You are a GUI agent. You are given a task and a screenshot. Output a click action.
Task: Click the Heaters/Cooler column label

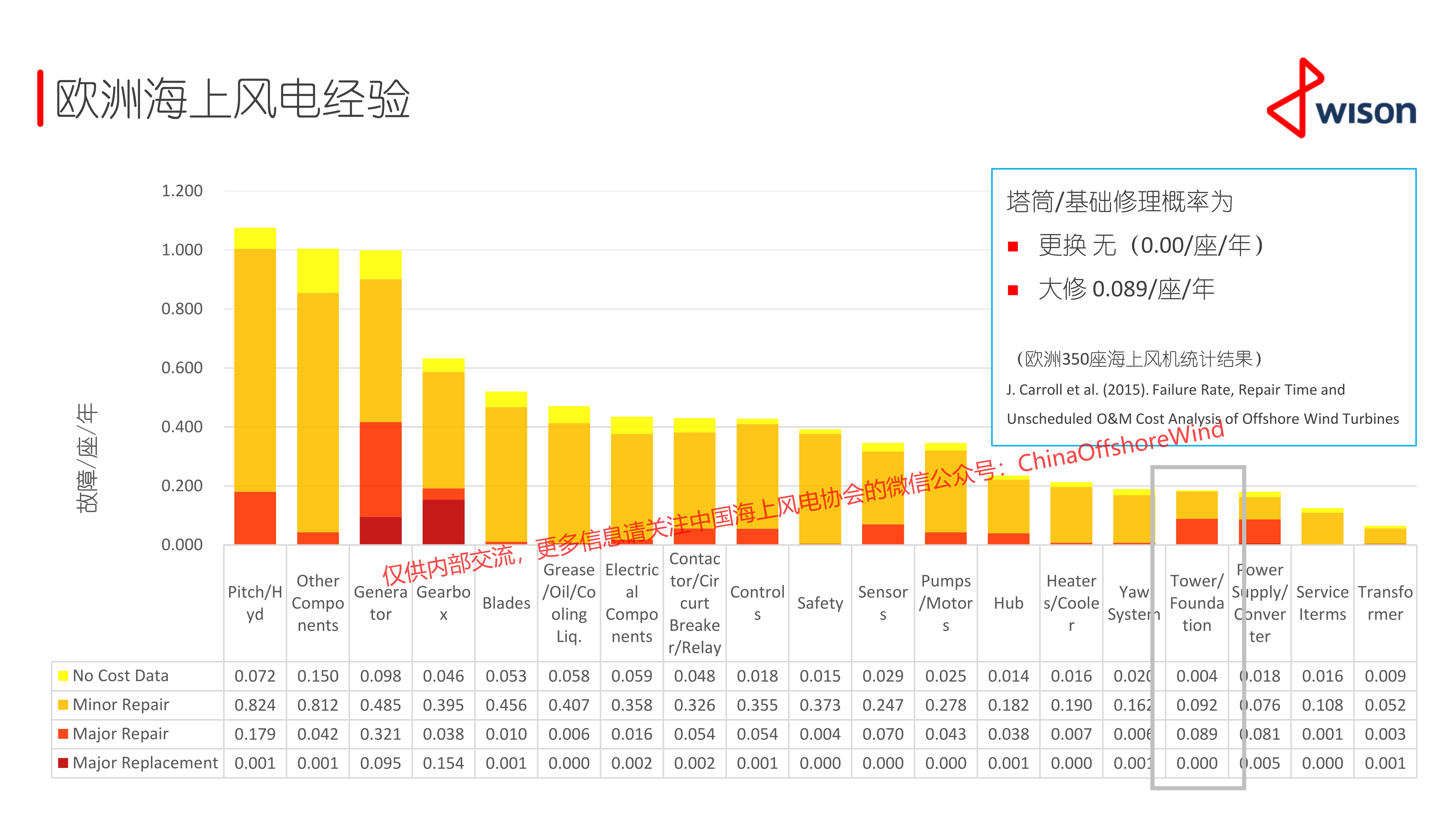(x=1071, y=603)
